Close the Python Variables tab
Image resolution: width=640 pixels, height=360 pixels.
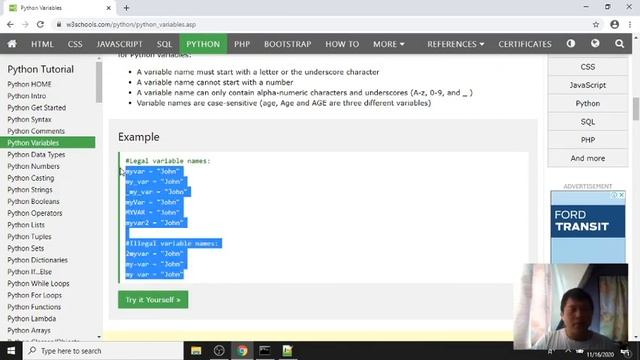click(x=109, y=8)
